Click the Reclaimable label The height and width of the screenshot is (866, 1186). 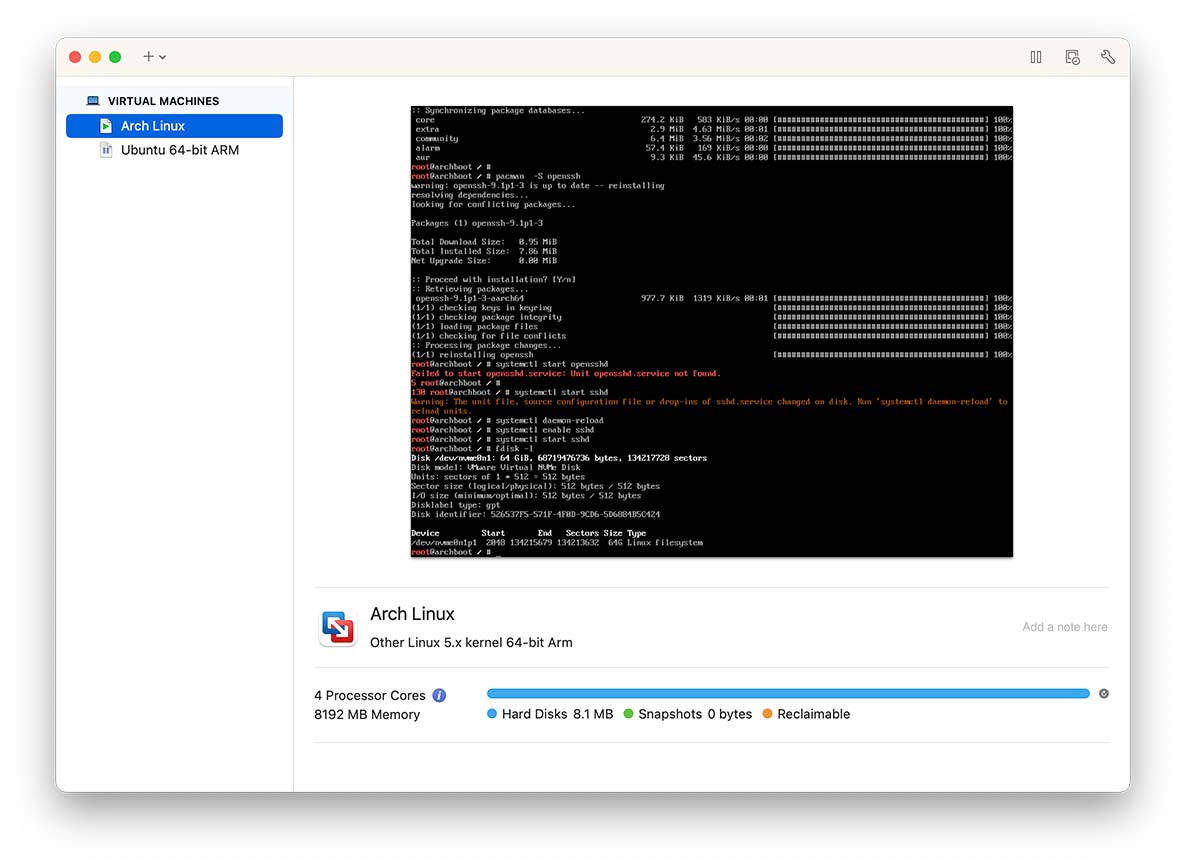(814, 714)
